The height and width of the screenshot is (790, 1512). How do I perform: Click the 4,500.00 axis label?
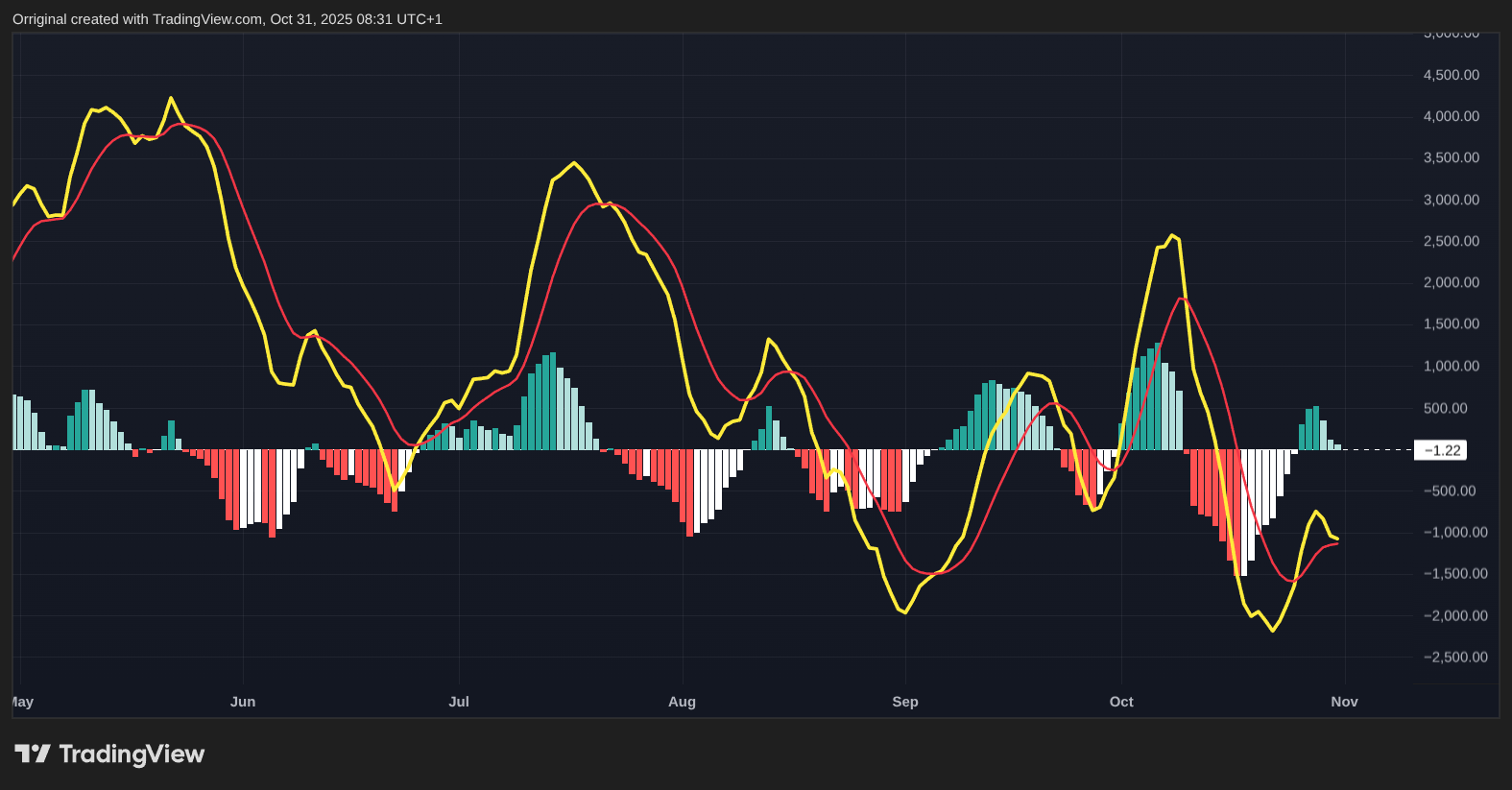click(1451, 75)
